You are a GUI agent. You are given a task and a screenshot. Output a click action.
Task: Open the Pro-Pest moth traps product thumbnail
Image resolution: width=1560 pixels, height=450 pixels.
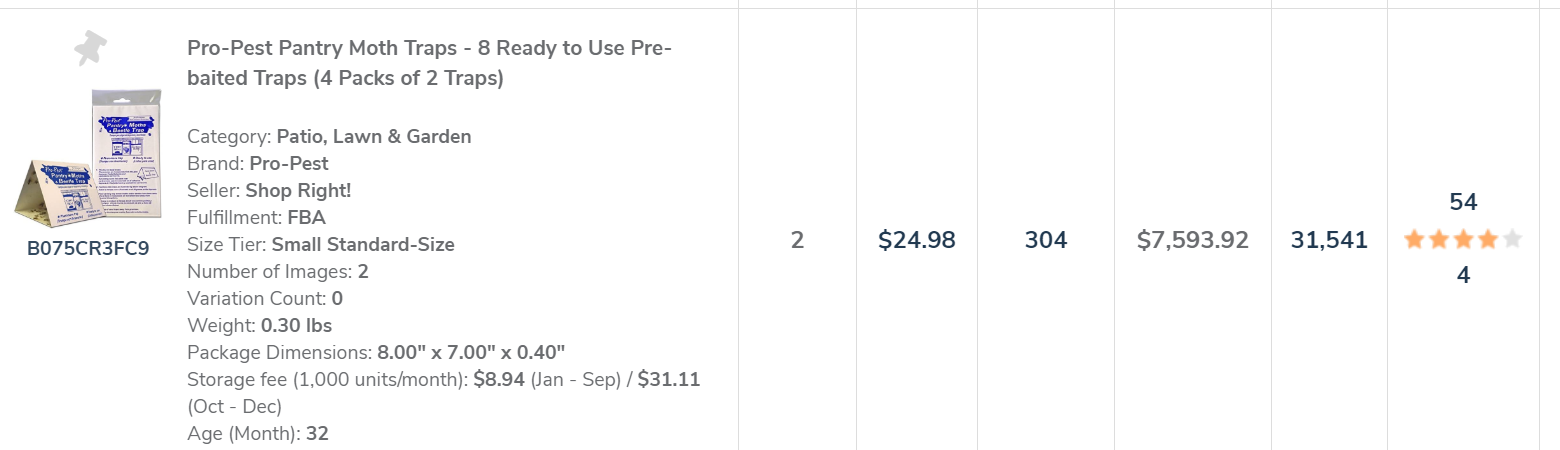pos(88,158)
